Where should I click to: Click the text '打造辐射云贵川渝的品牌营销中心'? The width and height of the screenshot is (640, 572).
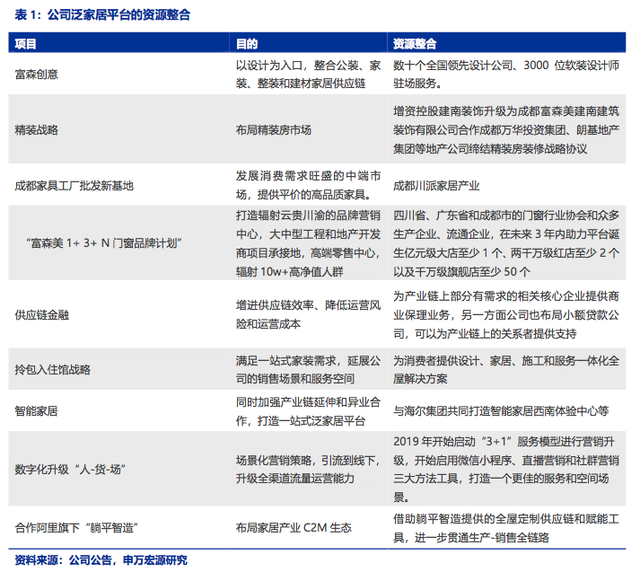[x=308, y=225]
